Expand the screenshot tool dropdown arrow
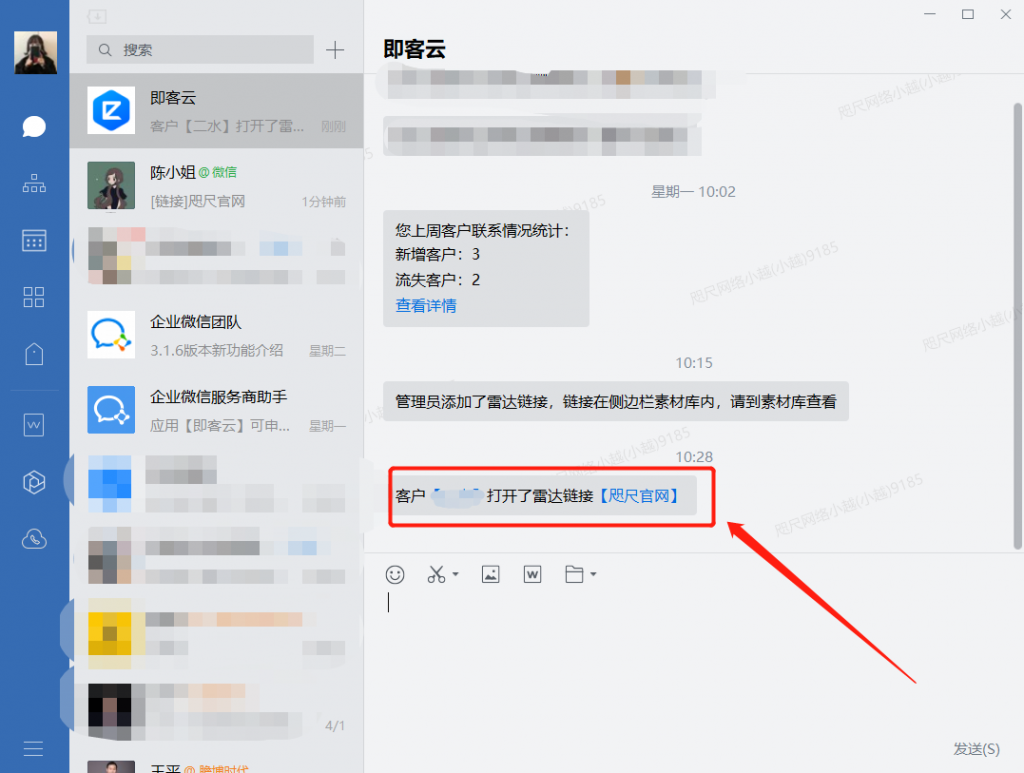Viewport: 1024px width, 773px height. (x=456, y=575)
